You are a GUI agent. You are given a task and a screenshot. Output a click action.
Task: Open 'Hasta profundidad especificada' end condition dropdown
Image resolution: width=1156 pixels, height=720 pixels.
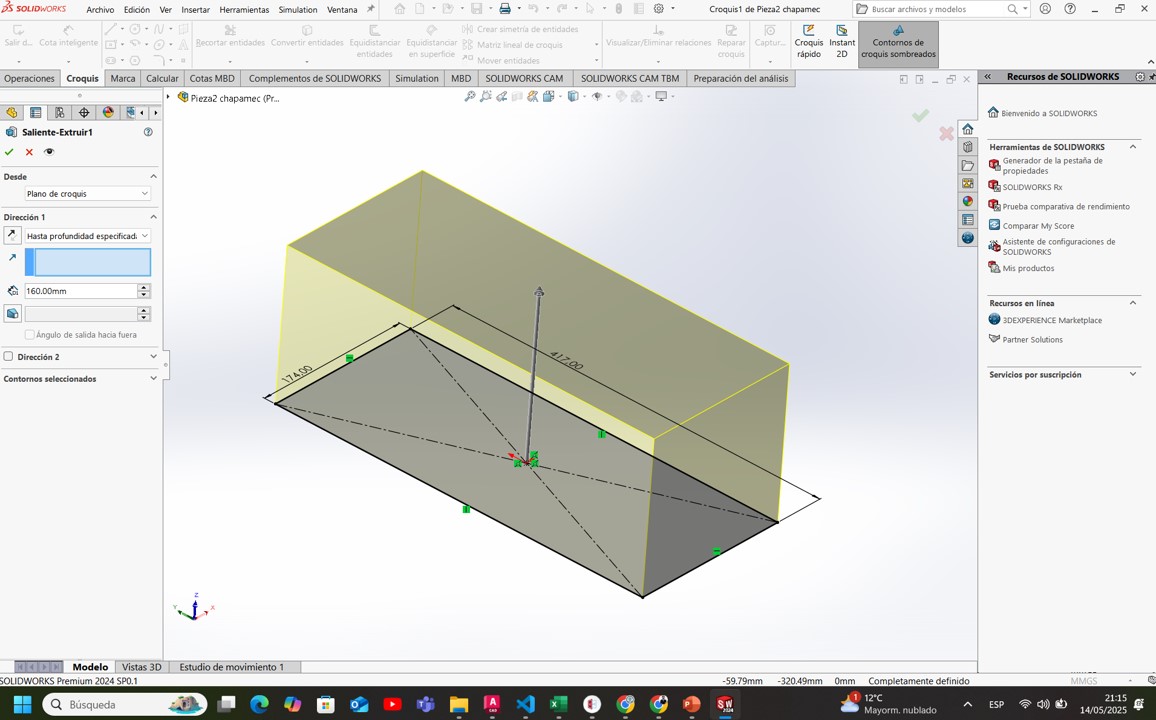pyautogui.click(x=87, y=236)
